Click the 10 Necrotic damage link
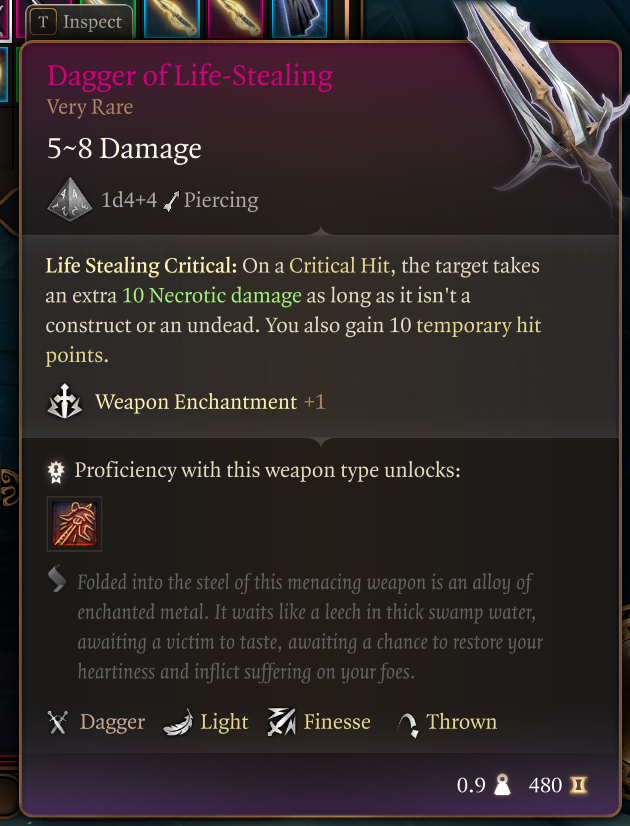 pyautogui.click(x=212, y=296)
